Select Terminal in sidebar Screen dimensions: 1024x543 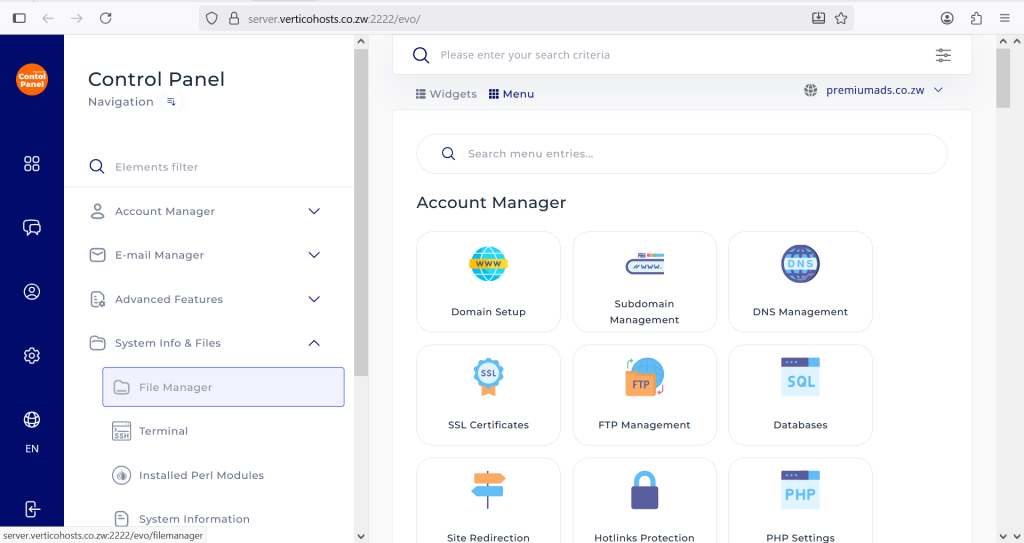click(x=163, y=431)
